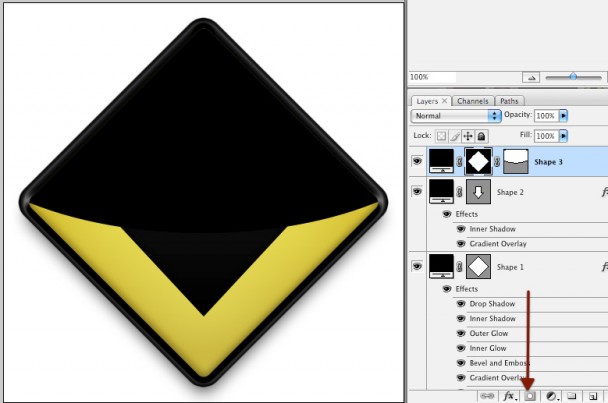
Task: Toggle lock image pixels brush icon
Action: pyautogui.click(x=455, y=136)
